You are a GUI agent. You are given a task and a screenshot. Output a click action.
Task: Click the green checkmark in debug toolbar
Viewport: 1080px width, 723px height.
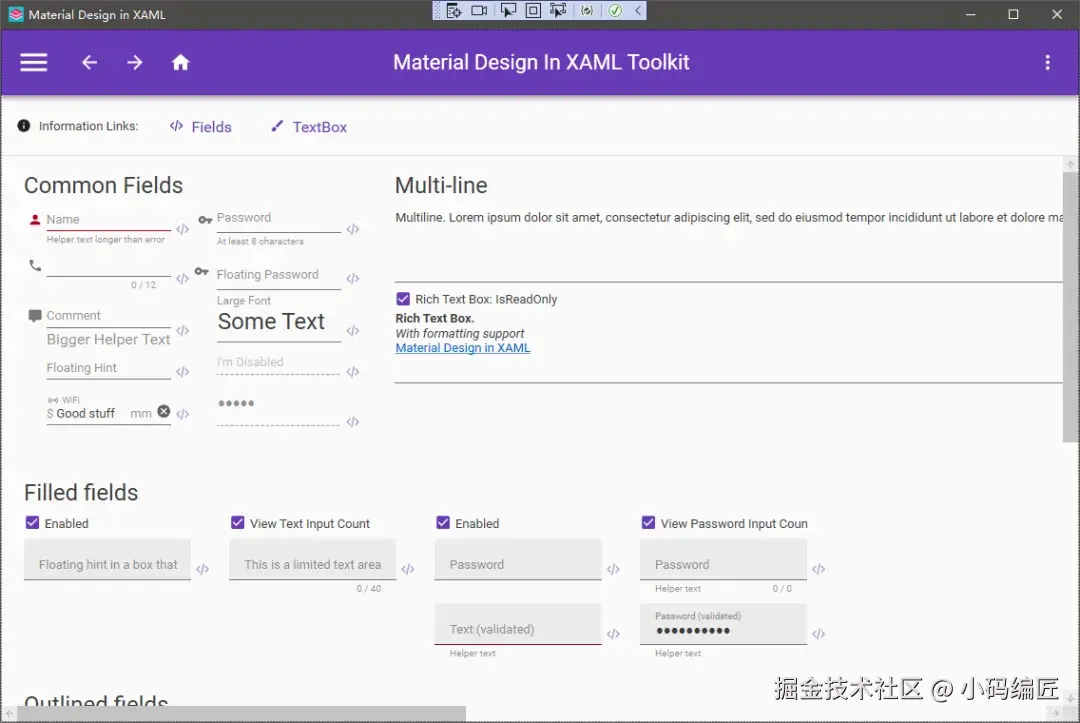click(x=615, y=10)
